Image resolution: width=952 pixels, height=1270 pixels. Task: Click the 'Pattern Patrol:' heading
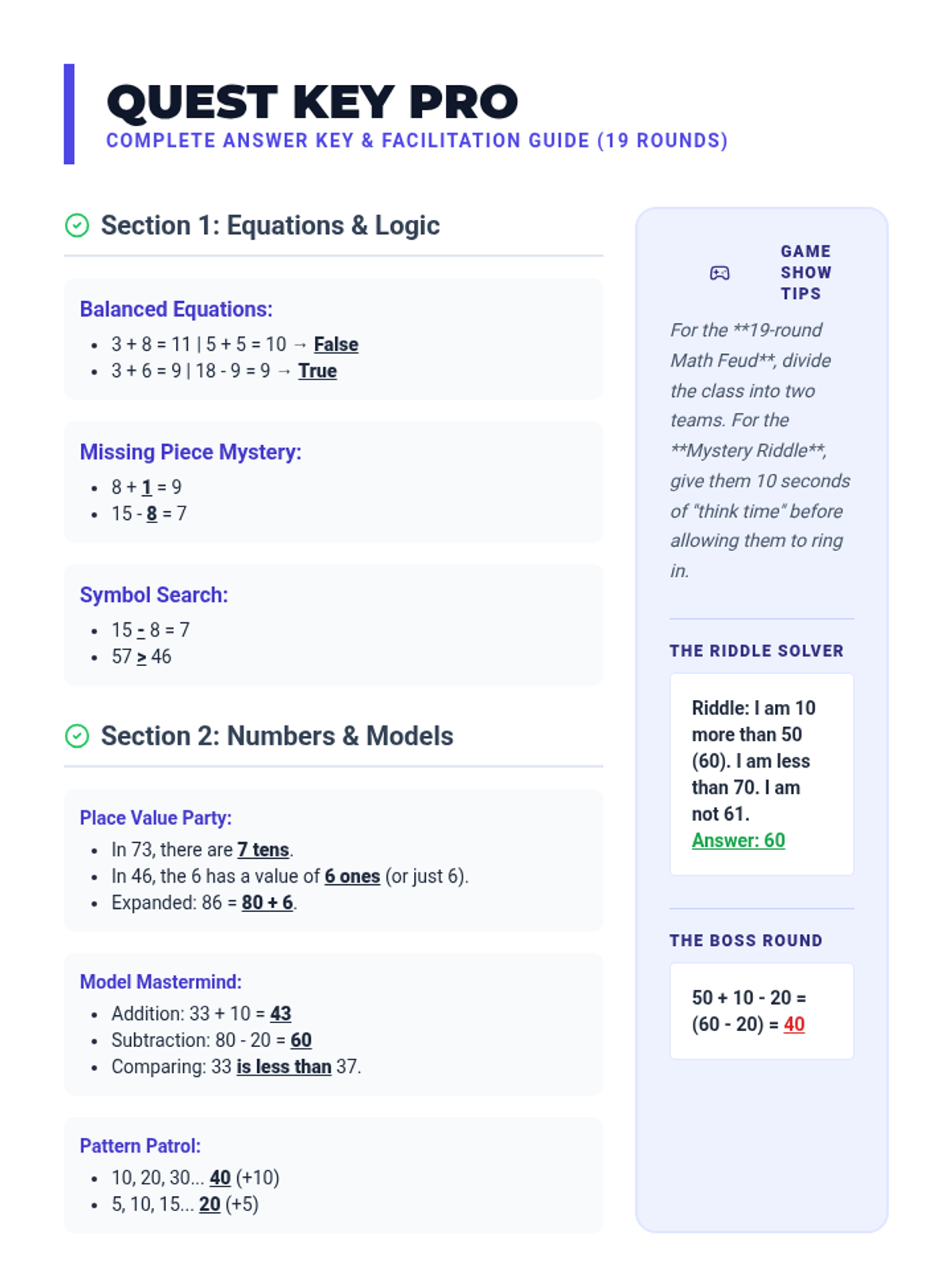tap(140, 1146)
